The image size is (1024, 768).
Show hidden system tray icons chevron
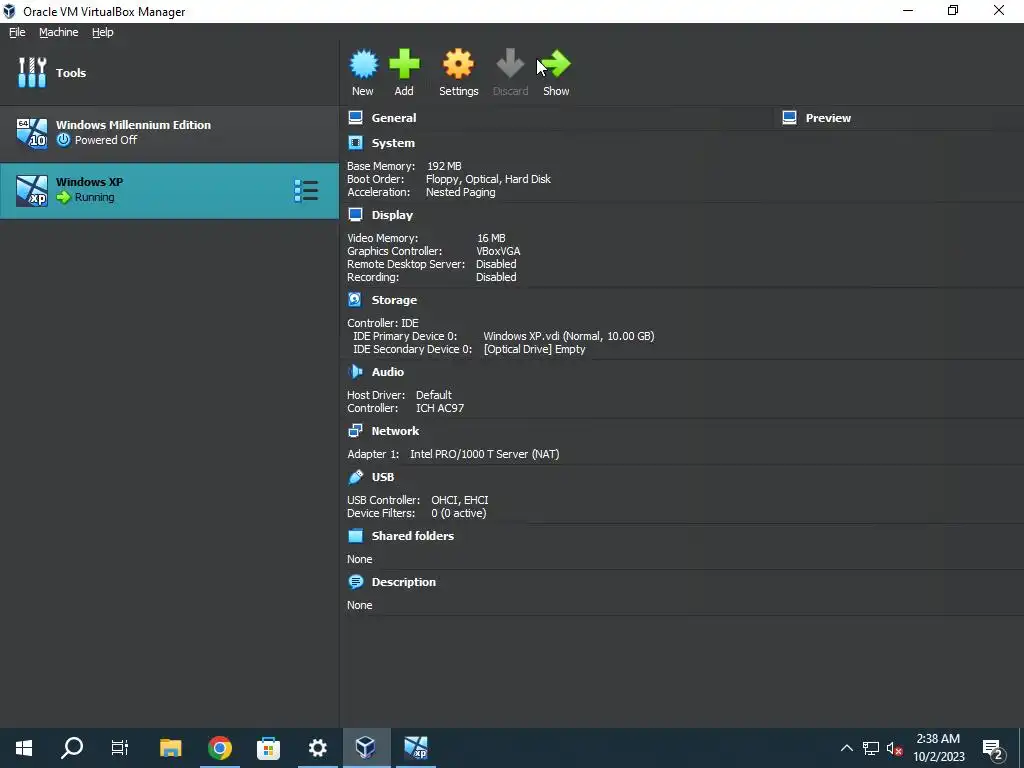[846, 748]
